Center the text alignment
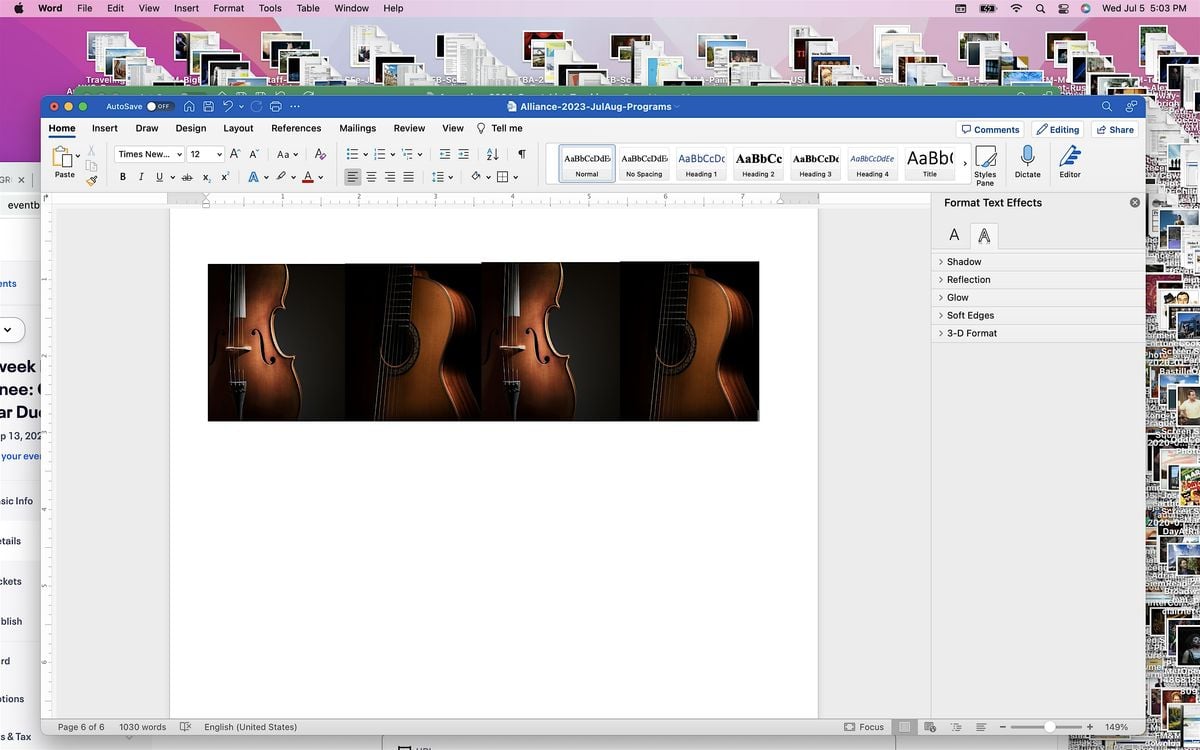1200x750 pixels. [x=371, y=177]
